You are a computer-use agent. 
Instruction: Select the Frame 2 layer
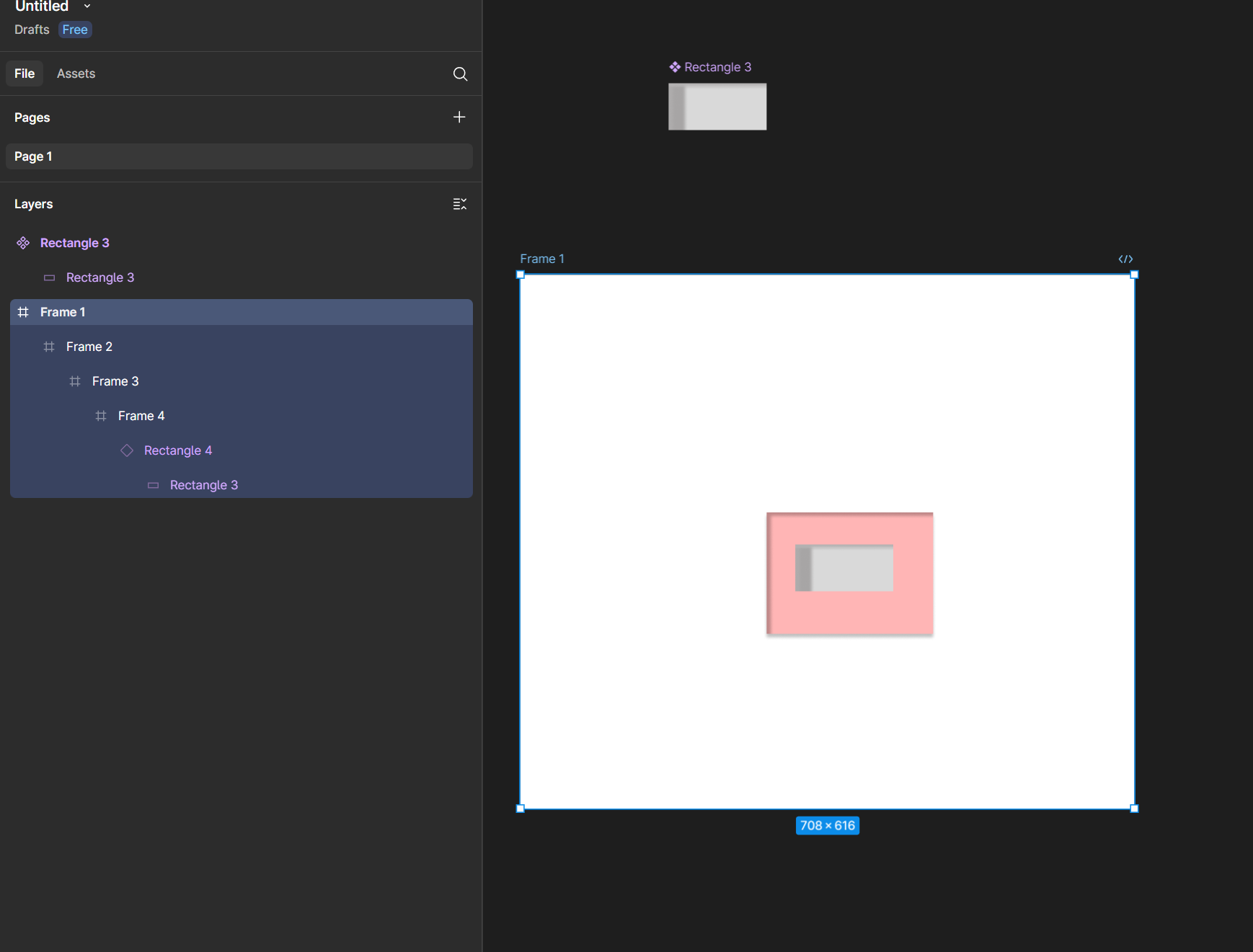(242, 347)
